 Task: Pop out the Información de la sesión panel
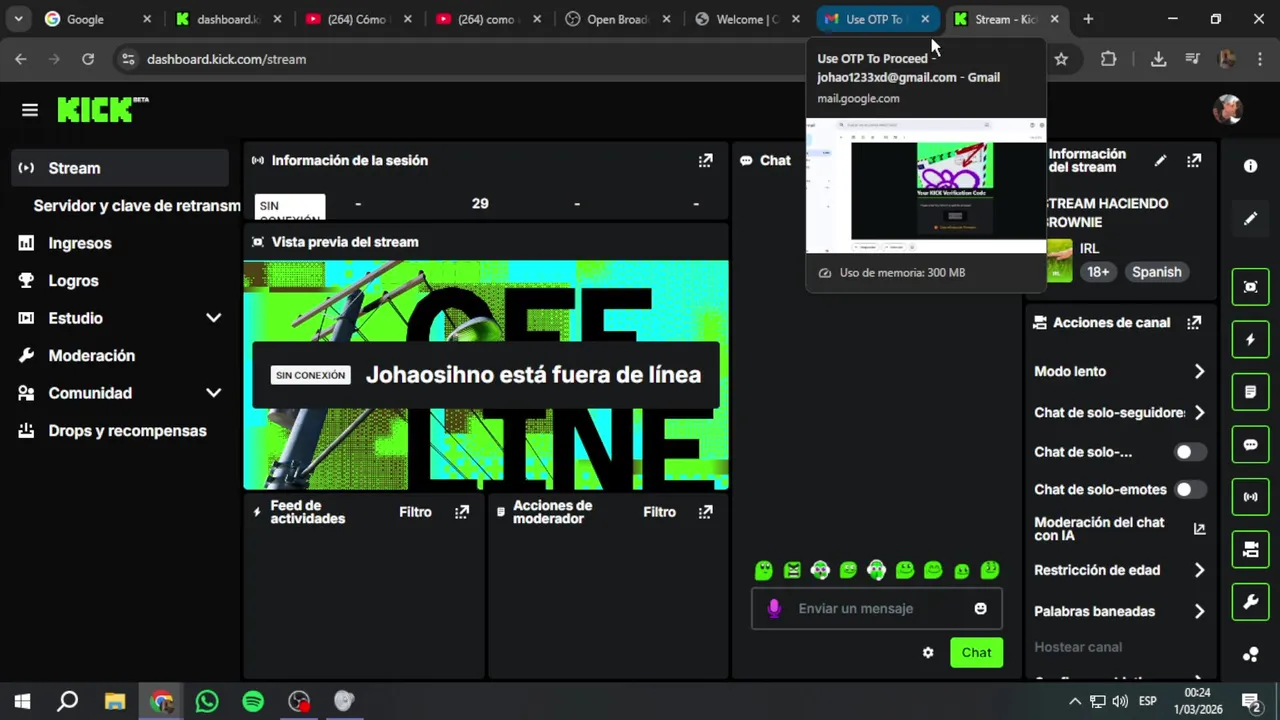click(705, 160)
